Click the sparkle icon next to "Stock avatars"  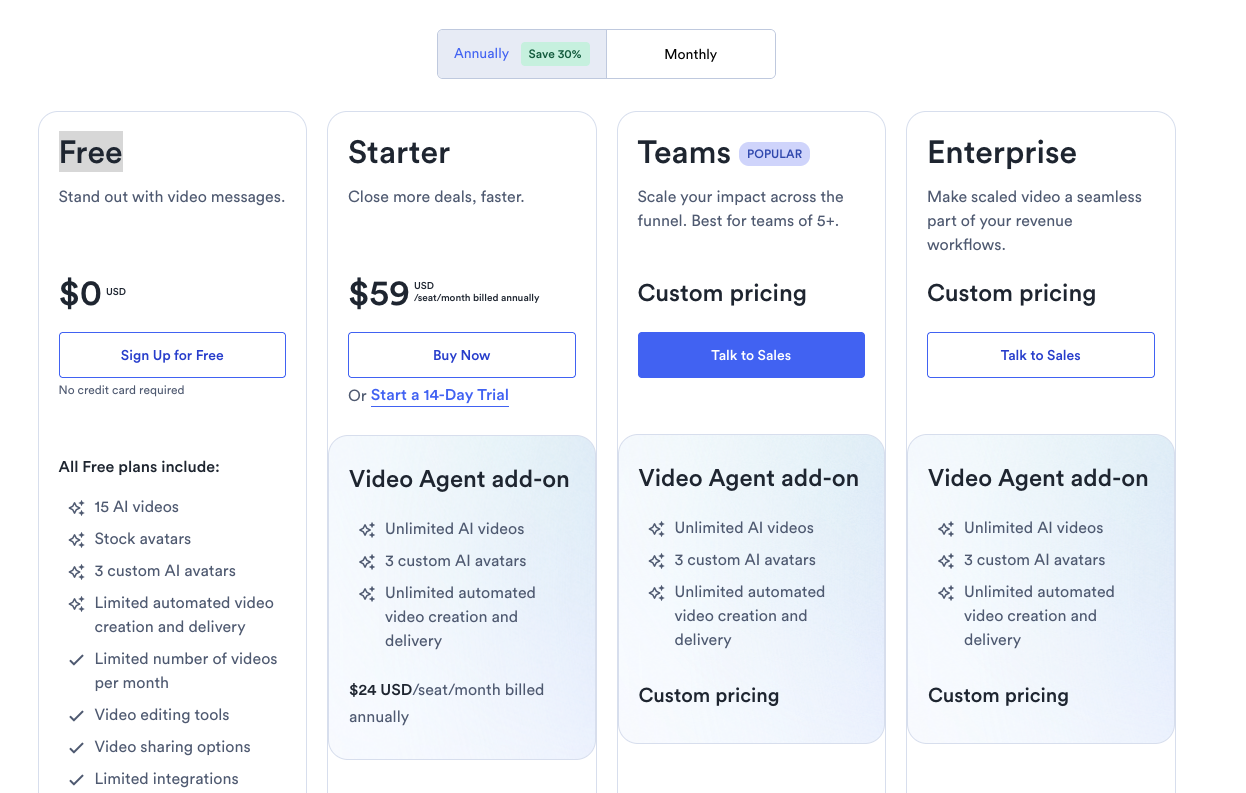coord(76,539)
